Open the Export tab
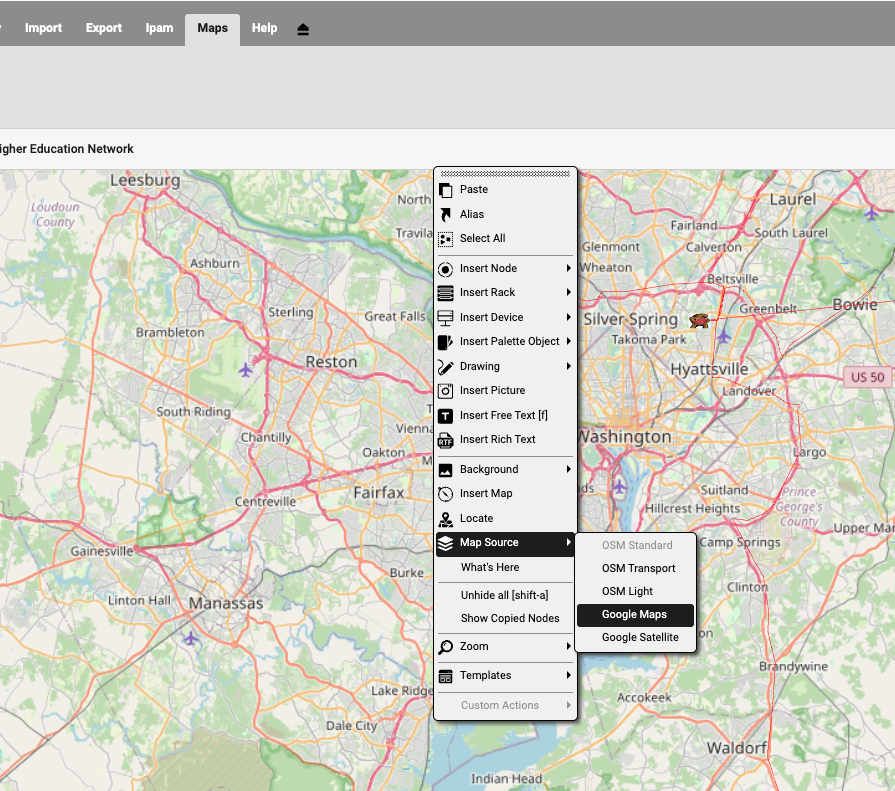The width and height of the screenshot is (895, 791). pyautogui.click(x=104, y=28)
